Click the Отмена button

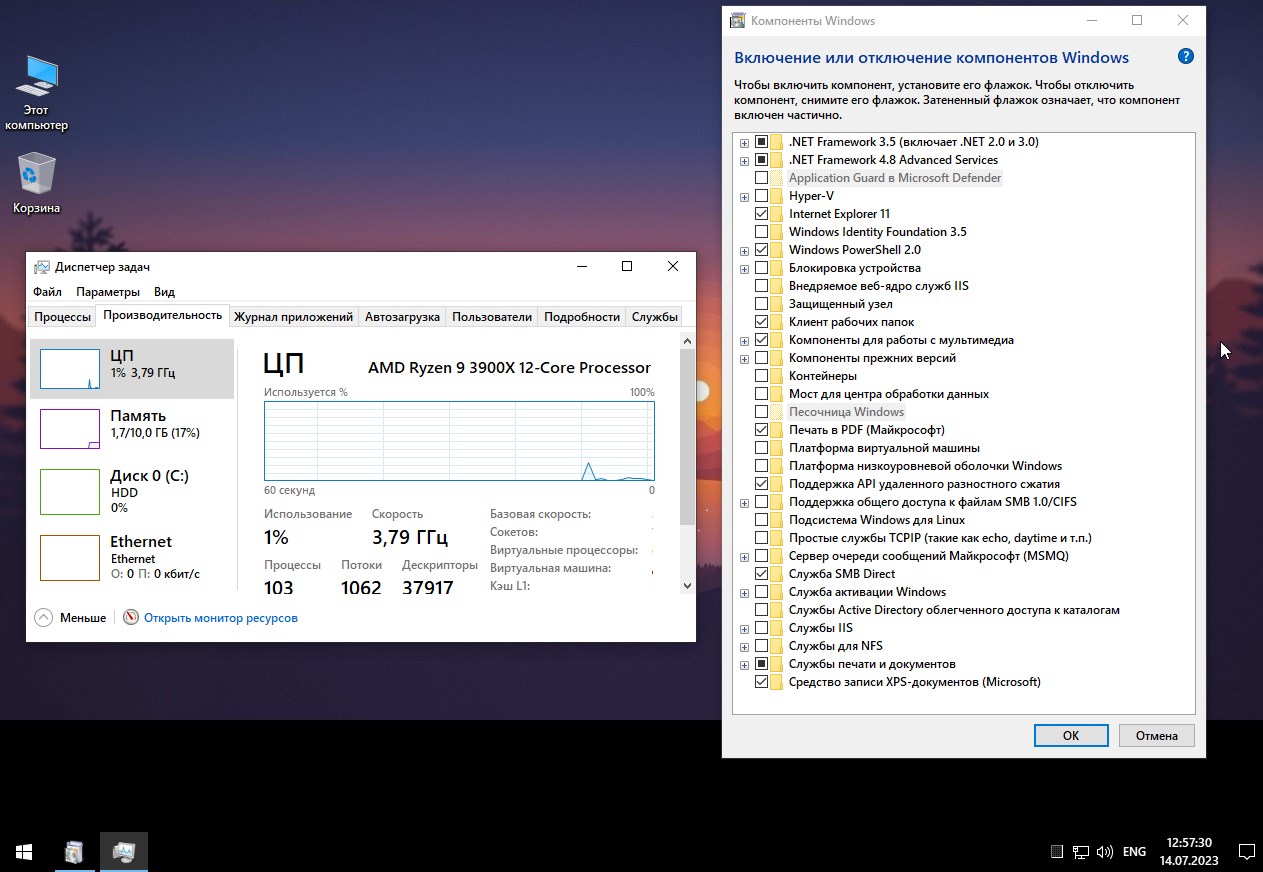(1157, 735)
